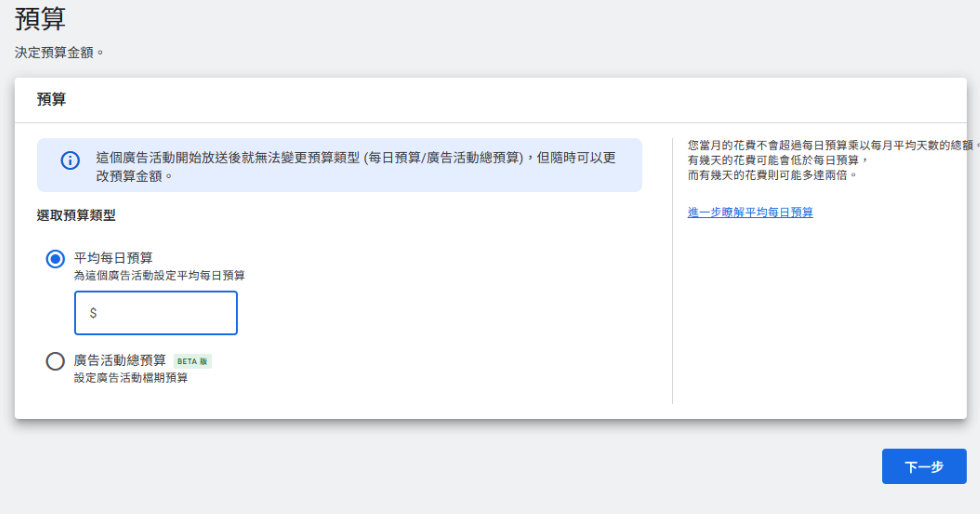Screen dimensions: 980x514
Task: Click the help text about monthly spending limit
Action: coord(830,145)
